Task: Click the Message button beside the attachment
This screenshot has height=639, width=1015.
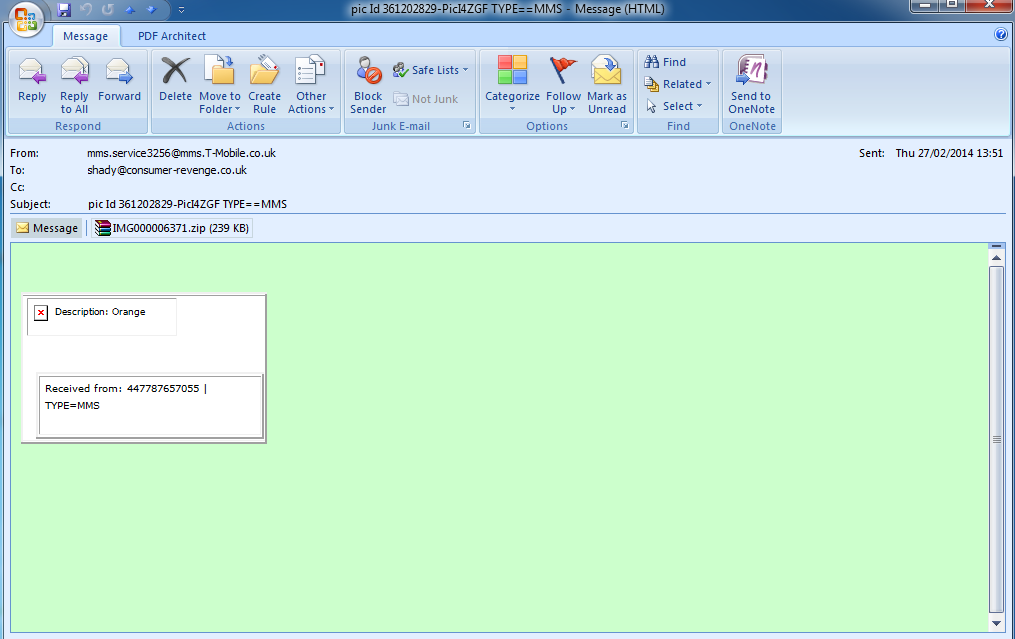Action: 47,228
